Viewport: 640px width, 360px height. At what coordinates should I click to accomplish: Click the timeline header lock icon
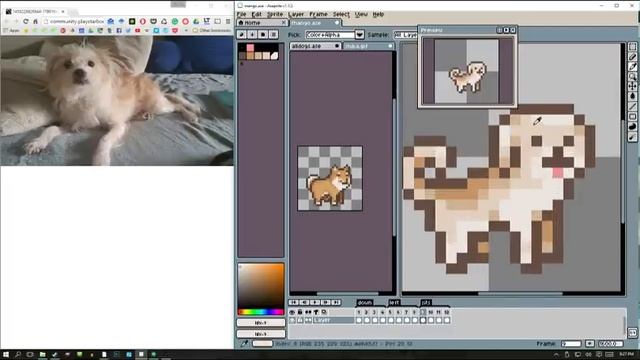300,312
